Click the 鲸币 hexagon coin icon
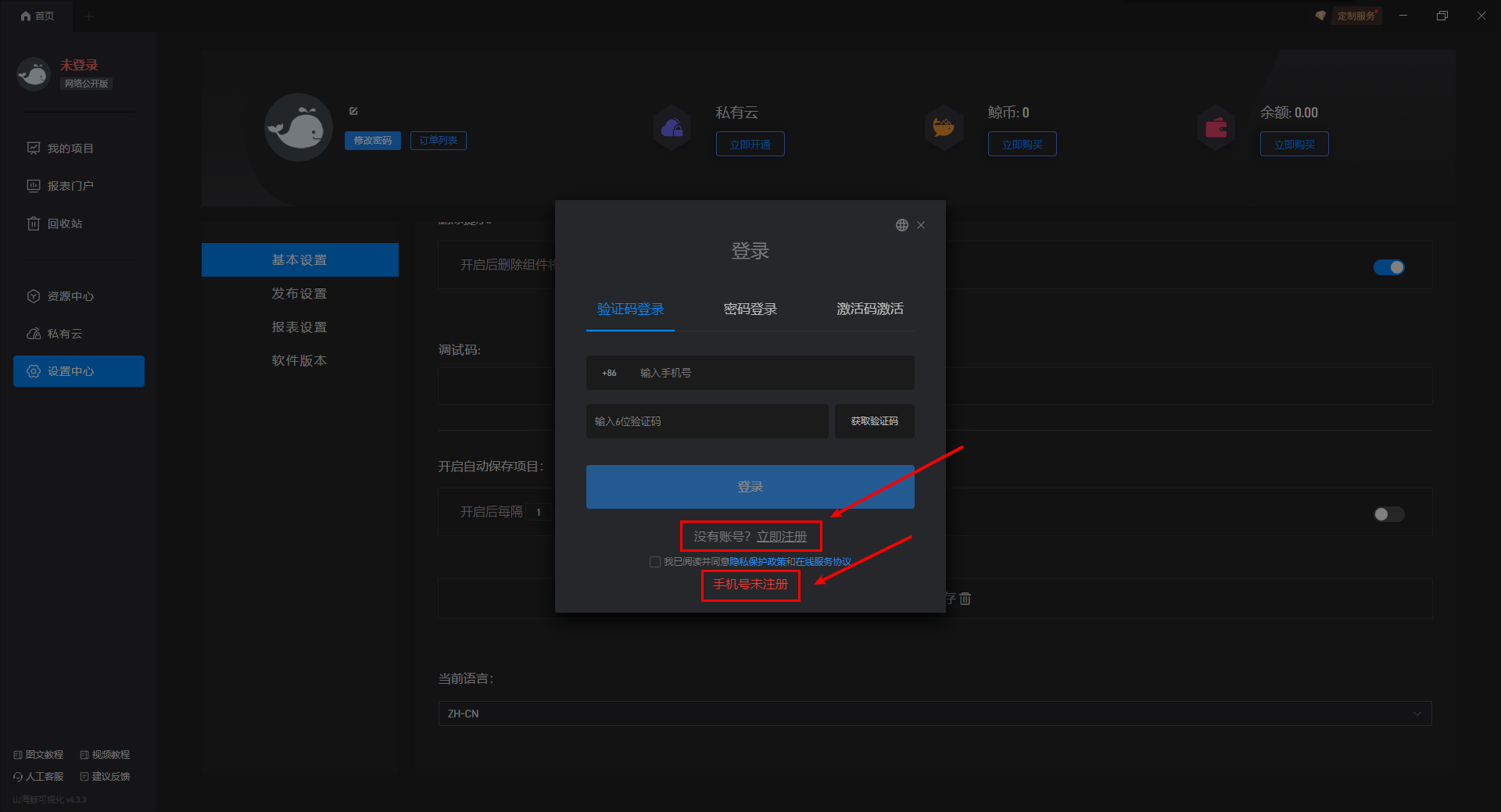This screenshot has height=812, width=1501. [944, 127]
